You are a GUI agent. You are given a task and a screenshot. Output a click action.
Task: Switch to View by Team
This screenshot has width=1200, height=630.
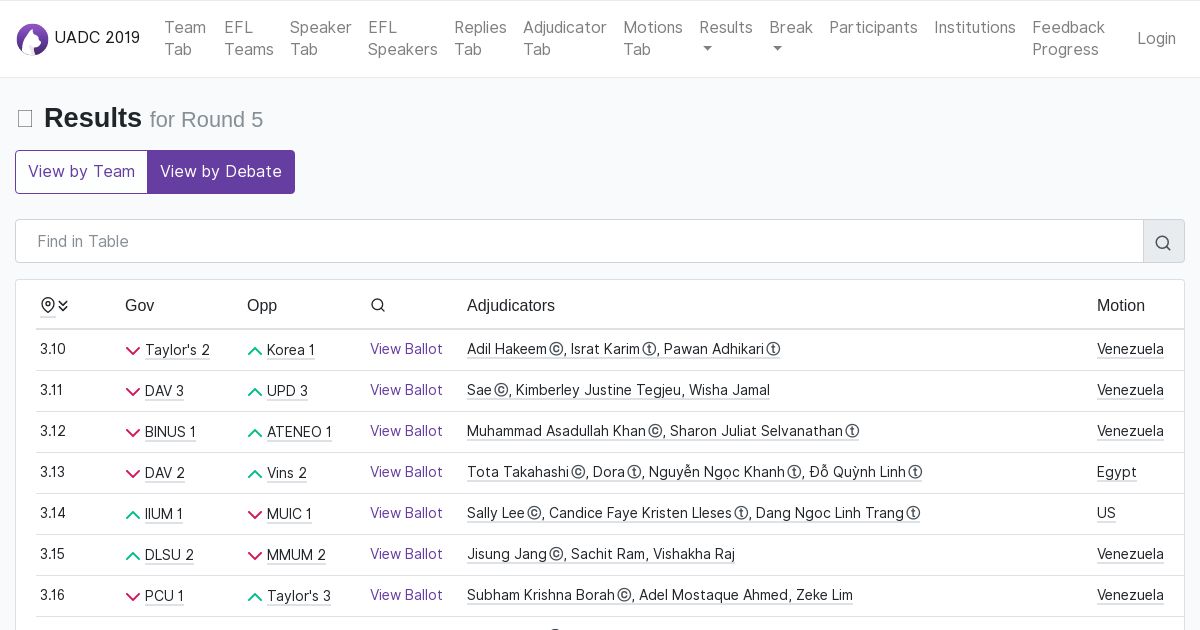[81, 172]
